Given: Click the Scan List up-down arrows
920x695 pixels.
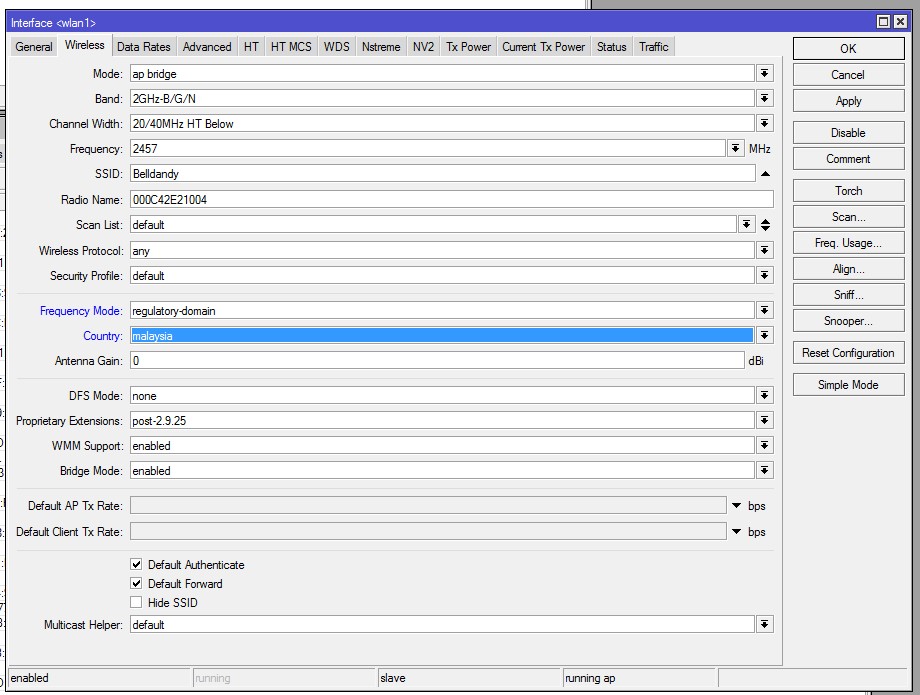Looking at the screenshot, I should click(x=766, y=225).
